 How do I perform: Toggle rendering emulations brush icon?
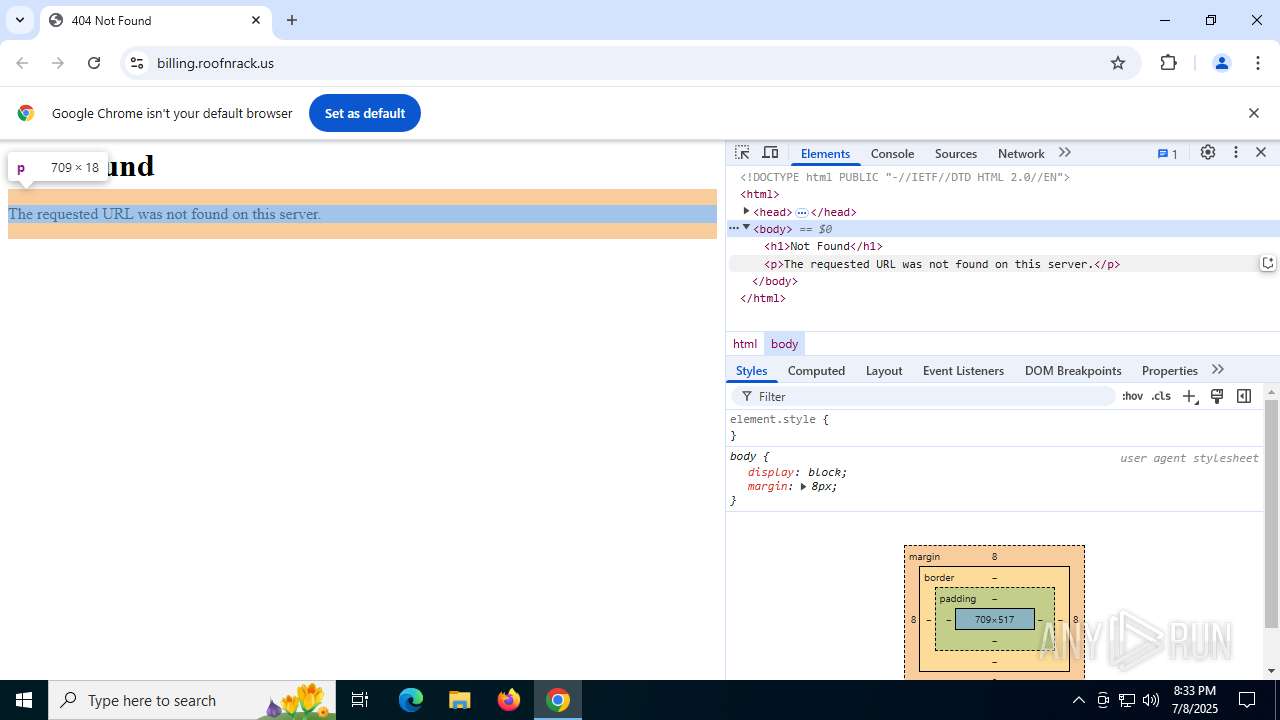click(1217, 397)
